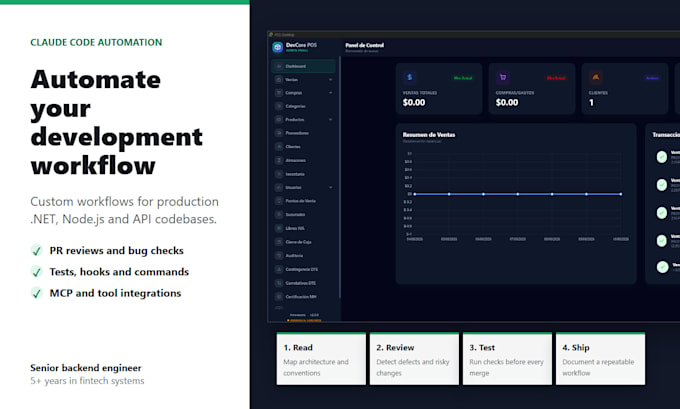Viewport: 680px width, 409px height.
Task: Click the red Mes Actual badge
Action: click(556, 78)
